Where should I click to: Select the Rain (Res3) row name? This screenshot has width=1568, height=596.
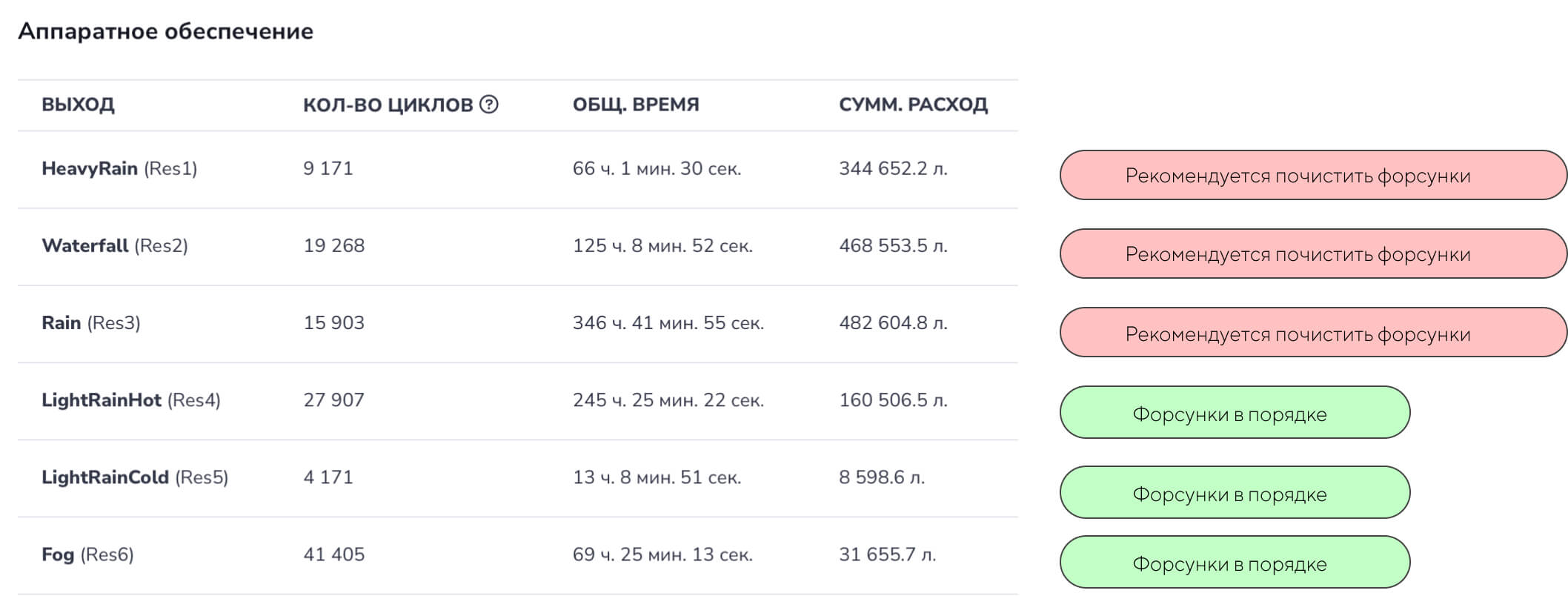(x=91, y=323)
